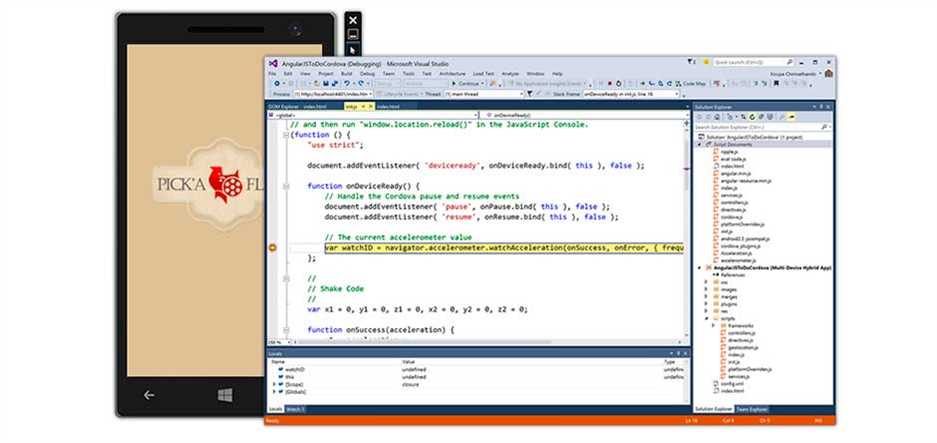Open the Project menu

click(326, 74)
